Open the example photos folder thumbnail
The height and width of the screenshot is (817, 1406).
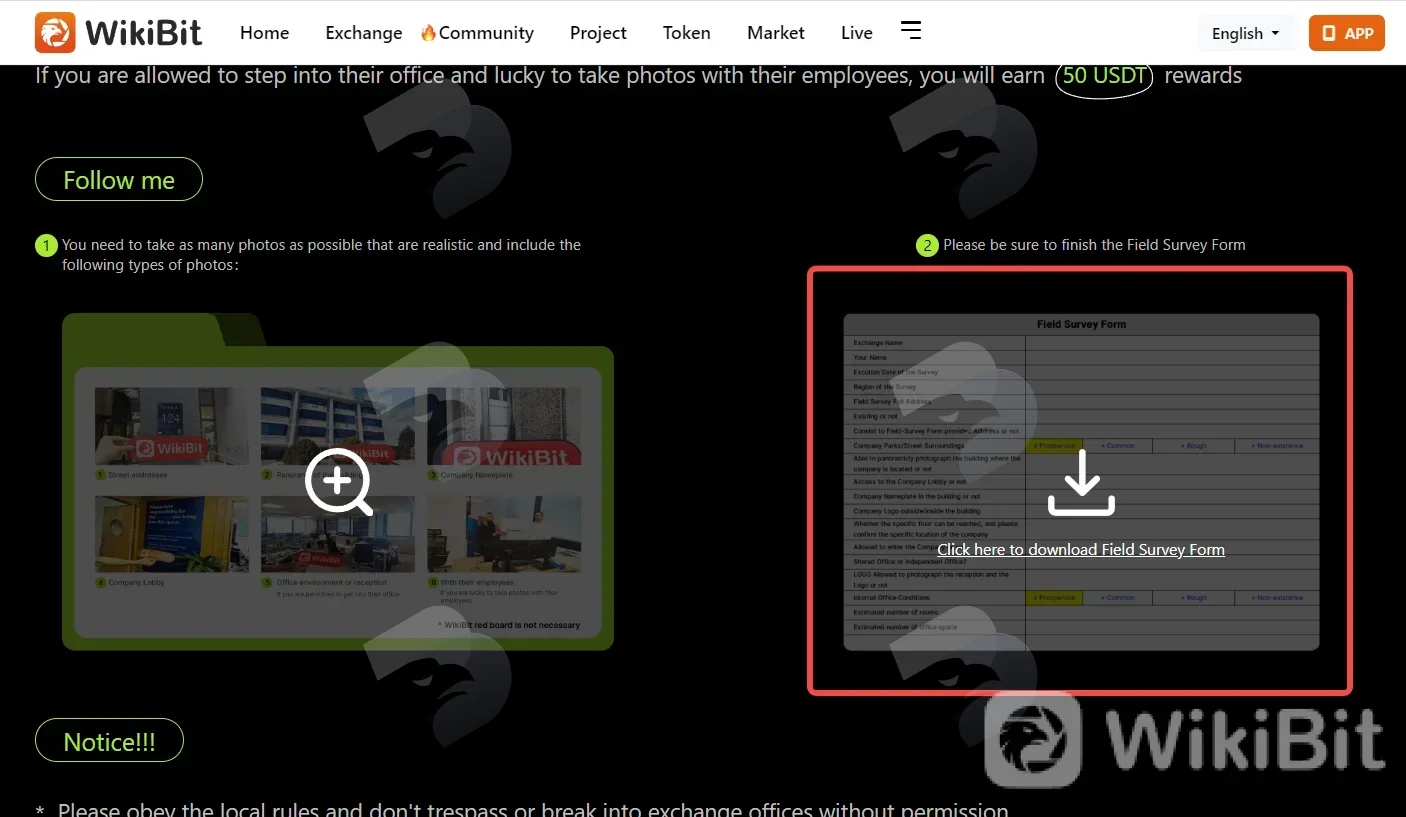338,482
